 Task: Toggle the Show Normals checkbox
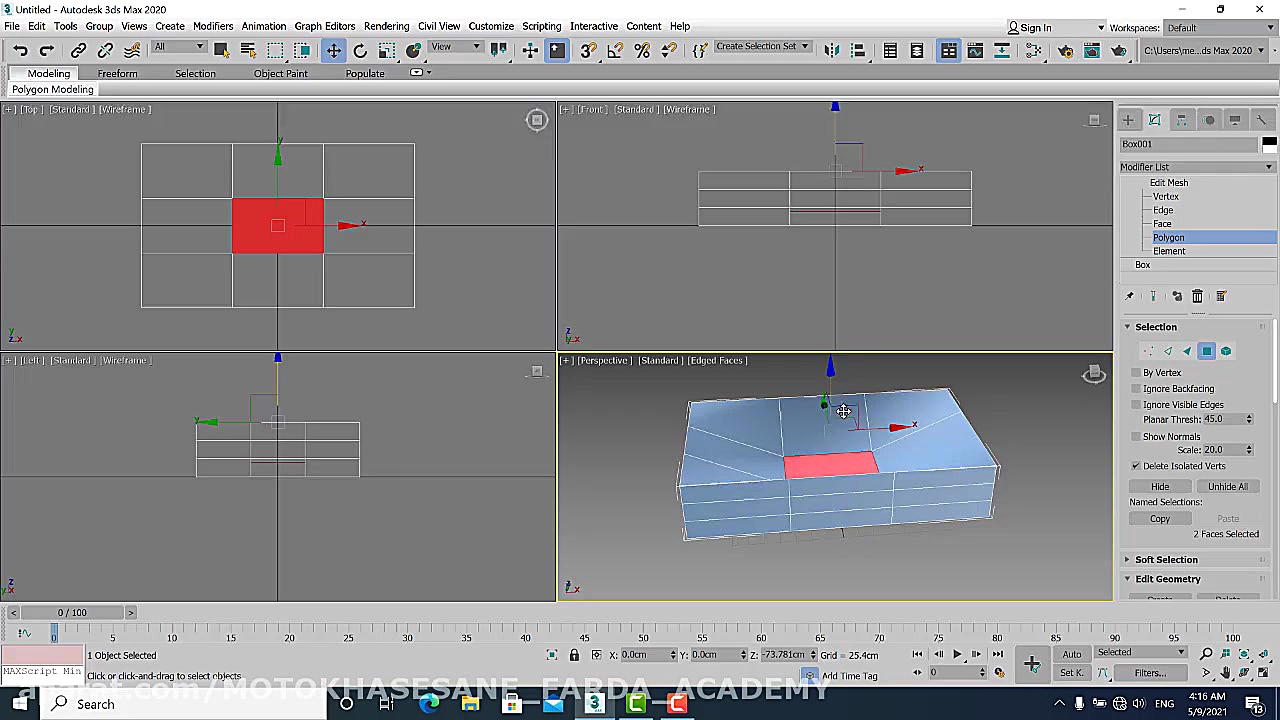pyautogui.click(x=1136, y=437)
